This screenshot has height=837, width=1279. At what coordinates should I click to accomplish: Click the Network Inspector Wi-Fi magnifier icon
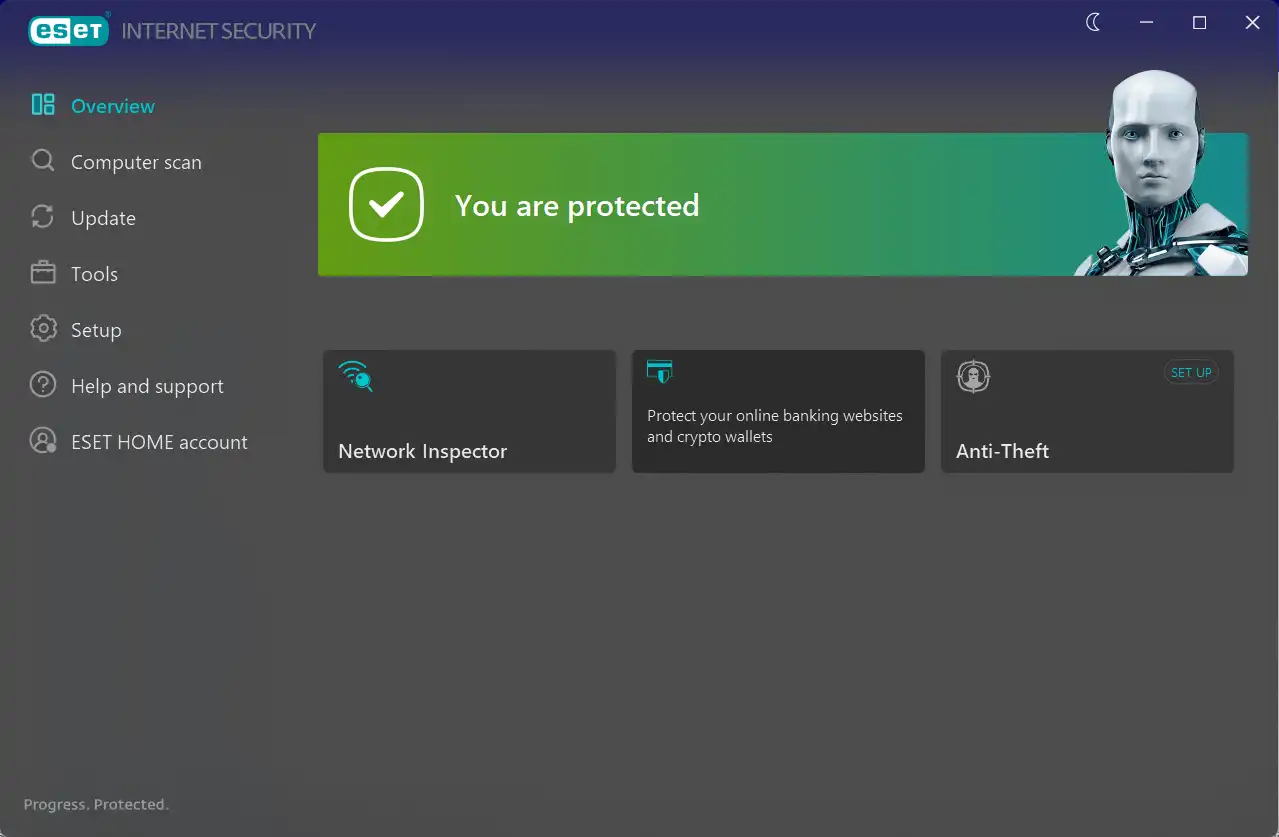point(355,376)
